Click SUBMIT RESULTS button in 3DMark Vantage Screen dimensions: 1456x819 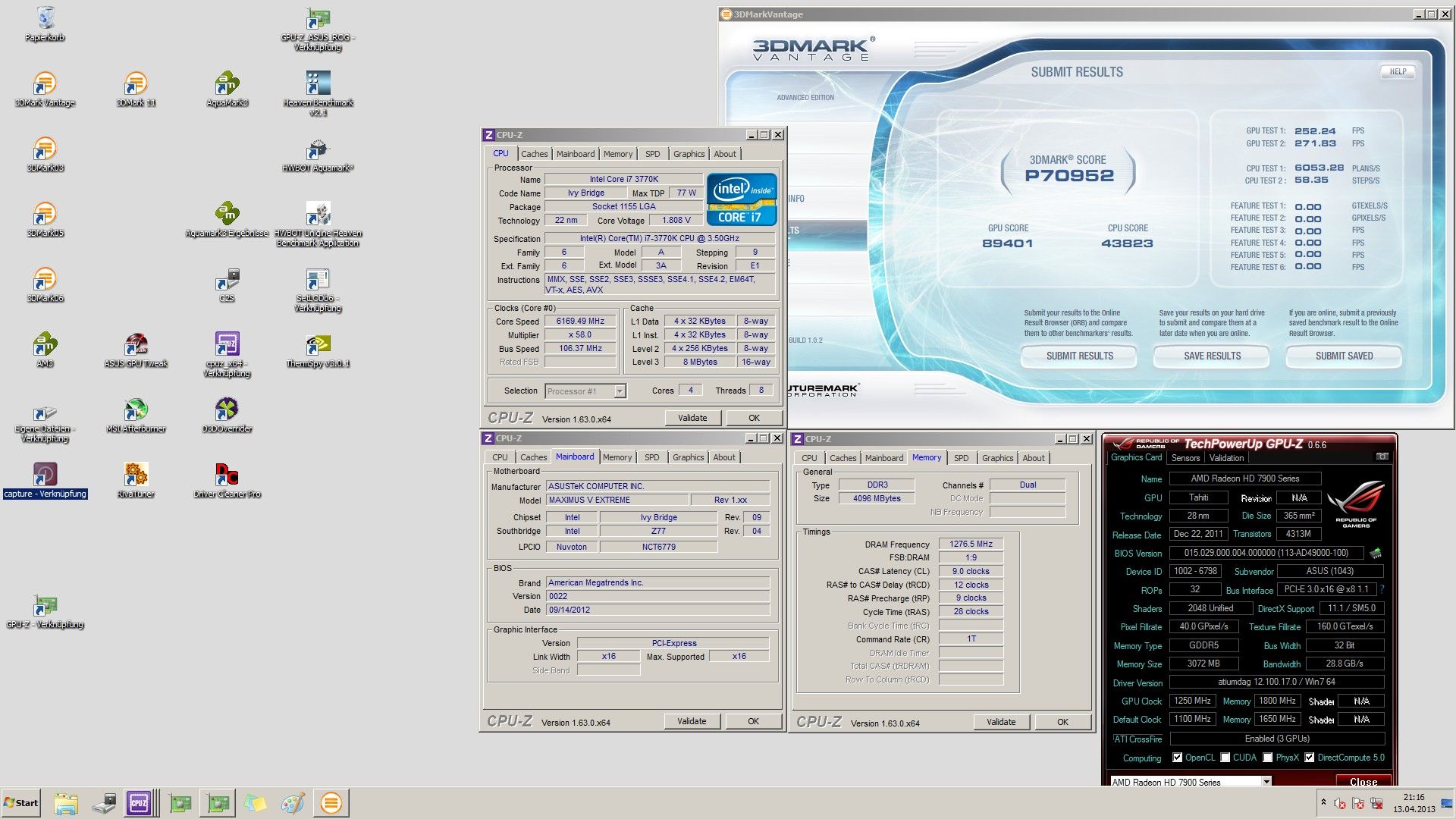(x=1079, y=356)
